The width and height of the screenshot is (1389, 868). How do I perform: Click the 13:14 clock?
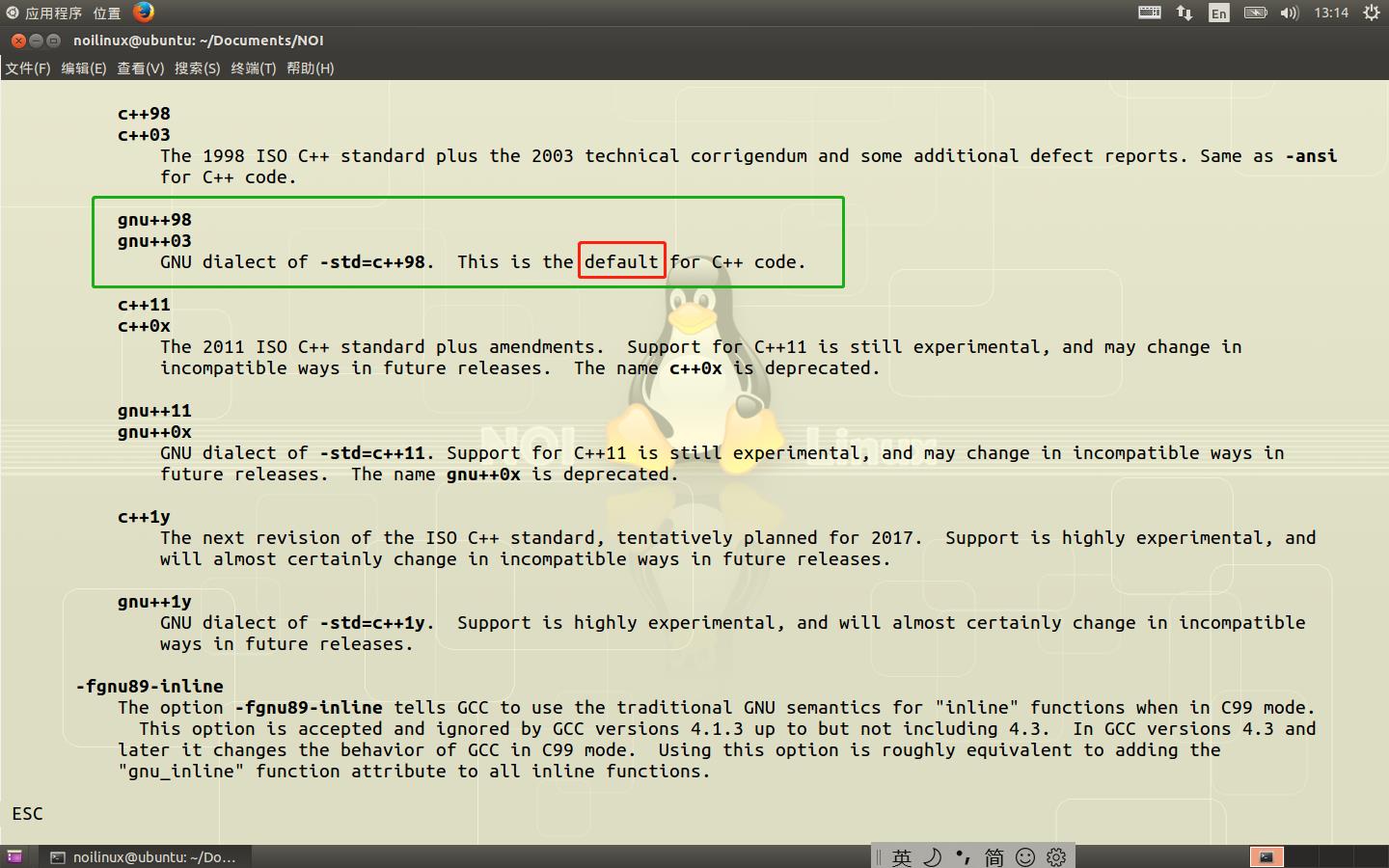(x=1331, y=13)
